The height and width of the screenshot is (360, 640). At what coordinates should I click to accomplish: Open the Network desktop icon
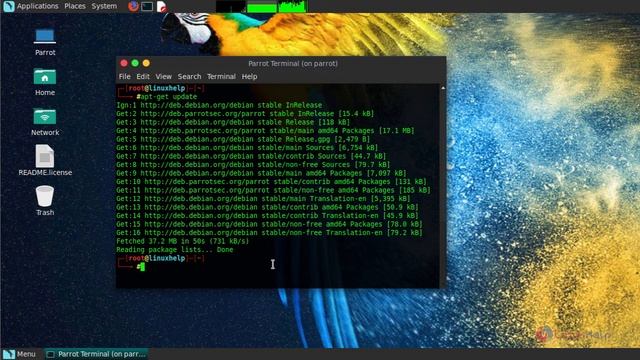pos(45,122)
